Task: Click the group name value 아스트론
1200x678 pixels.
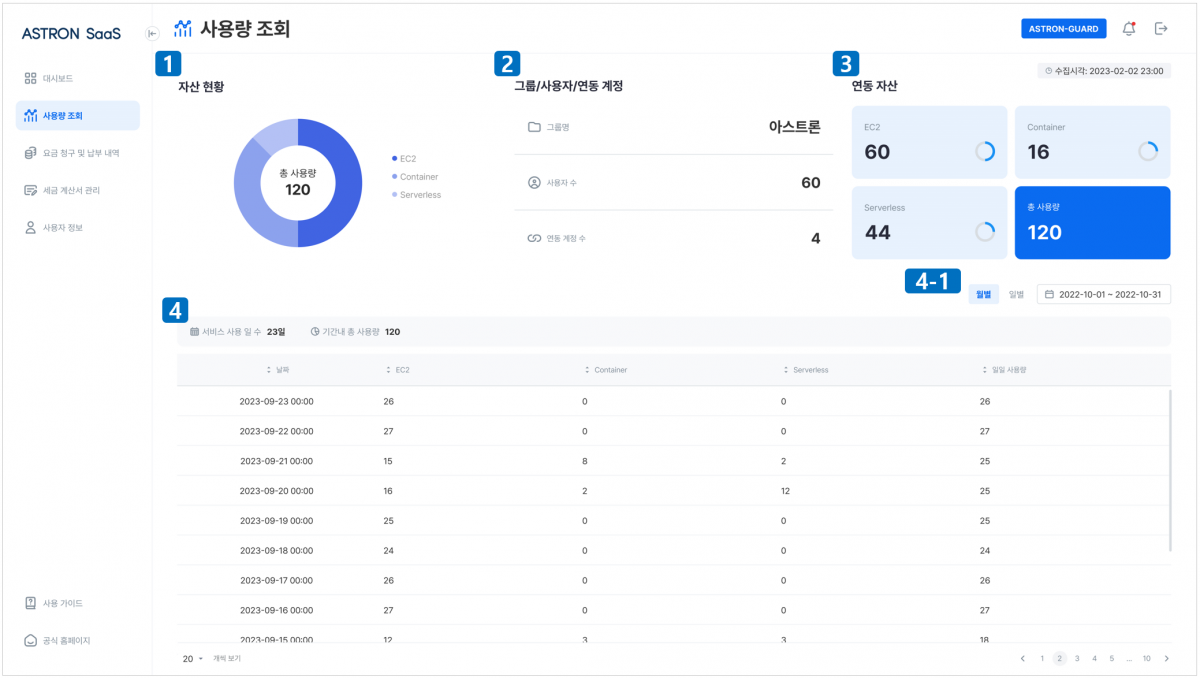Action: click(795, 128)
